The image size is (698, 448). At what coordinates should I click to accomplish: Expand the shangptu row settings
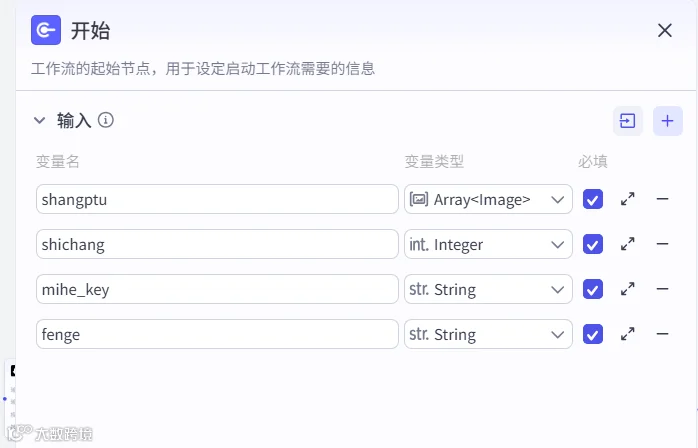point(628,199)
